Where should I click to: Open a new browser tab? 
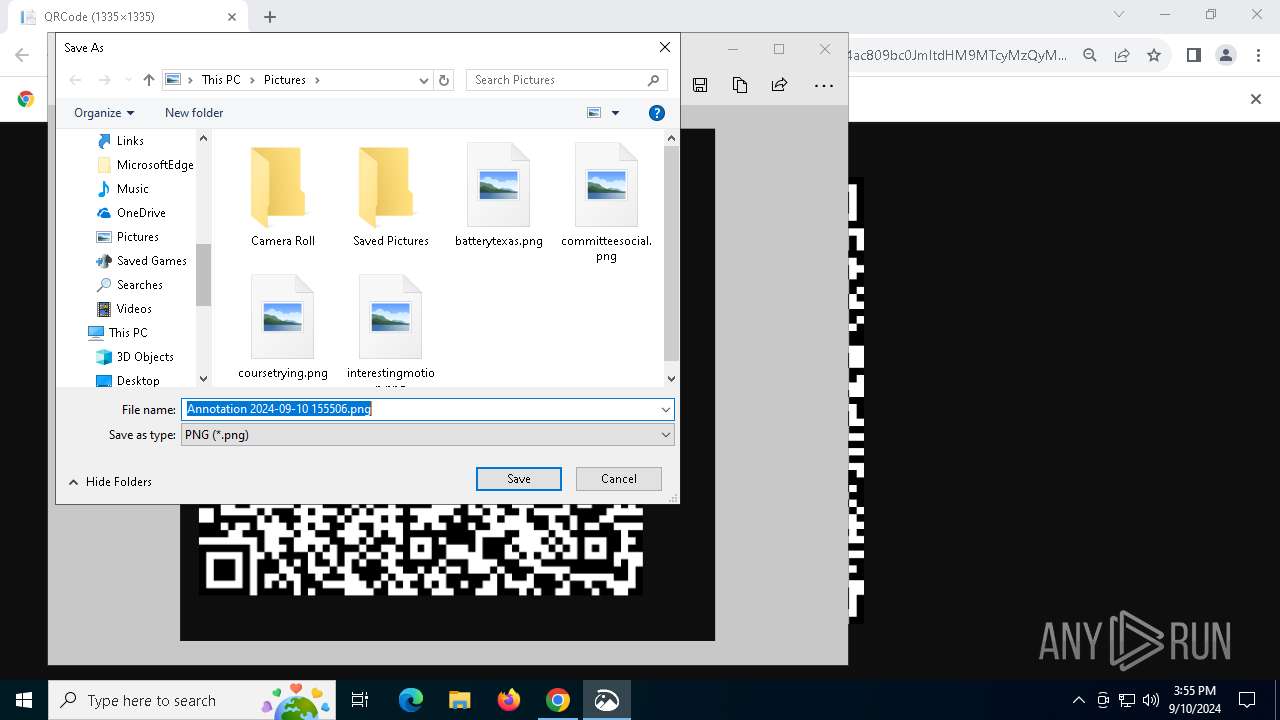click(270, 17)
